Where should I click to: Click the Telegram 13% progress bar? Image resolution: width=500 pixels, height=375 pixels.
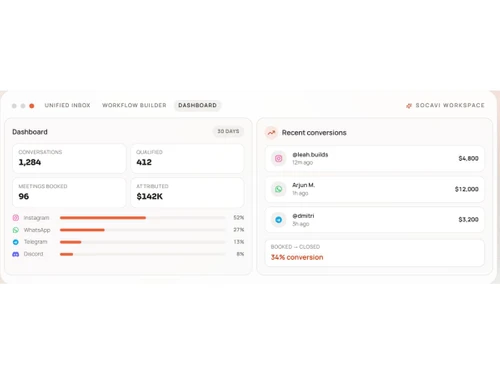point(143,242)
